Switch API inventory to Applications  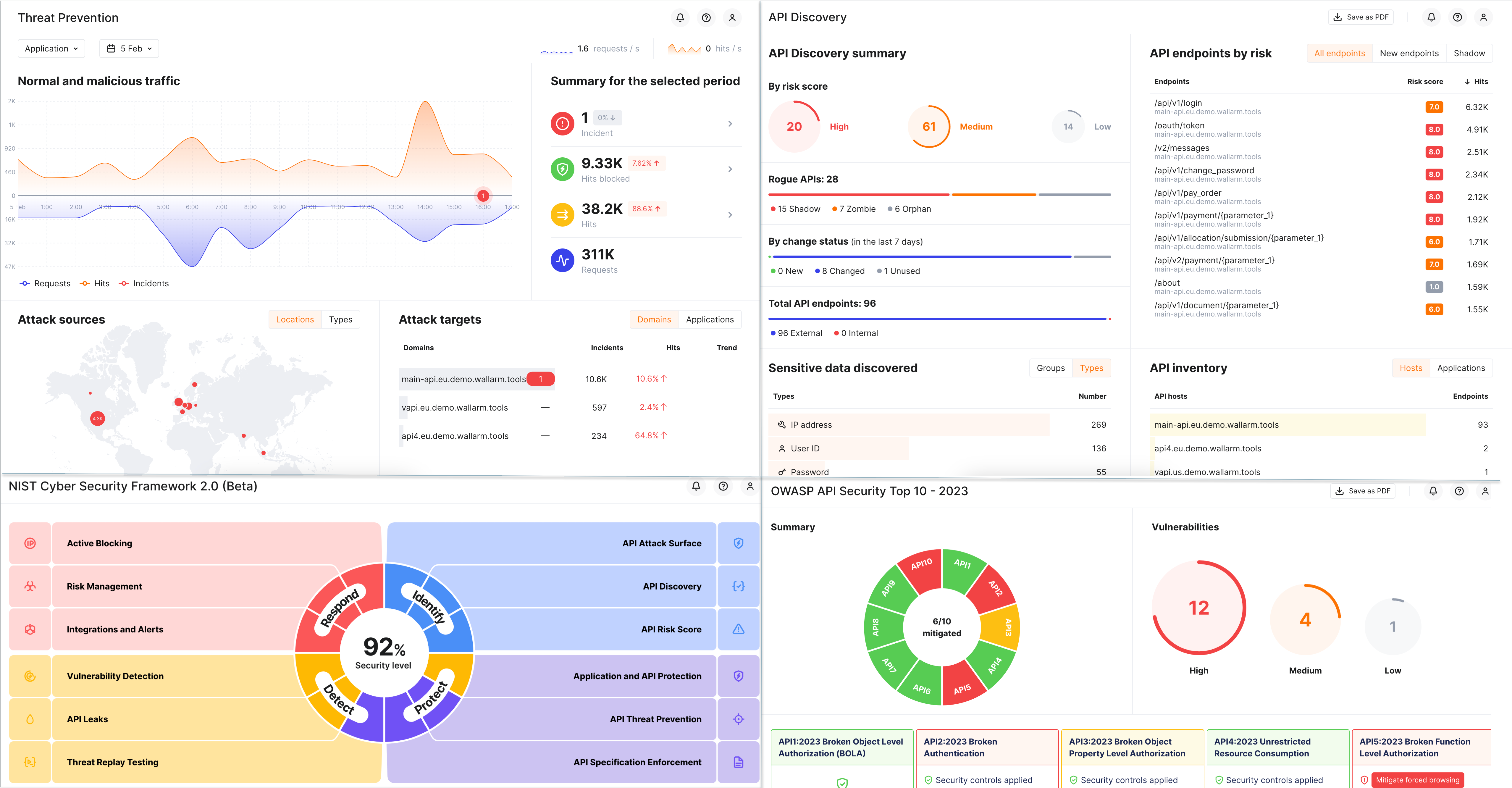pos(1461,368)
